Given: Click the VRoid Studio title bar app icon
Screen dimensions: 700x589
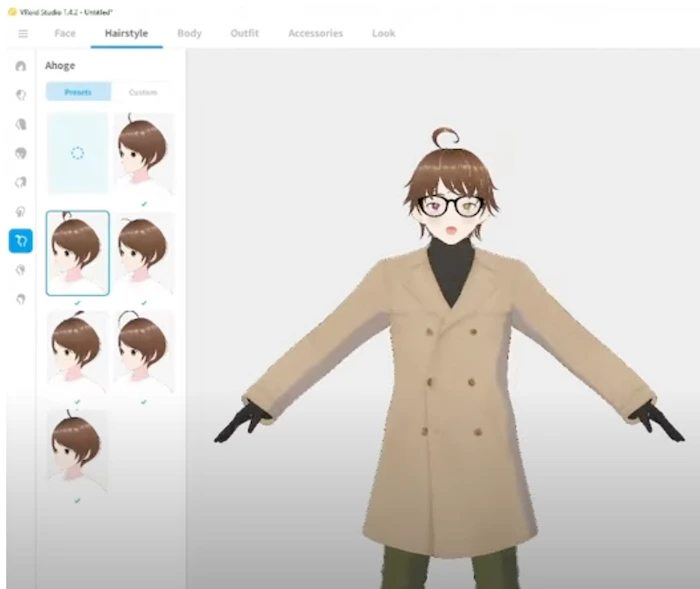Looking at the screenshot, I should click(12, 12).
